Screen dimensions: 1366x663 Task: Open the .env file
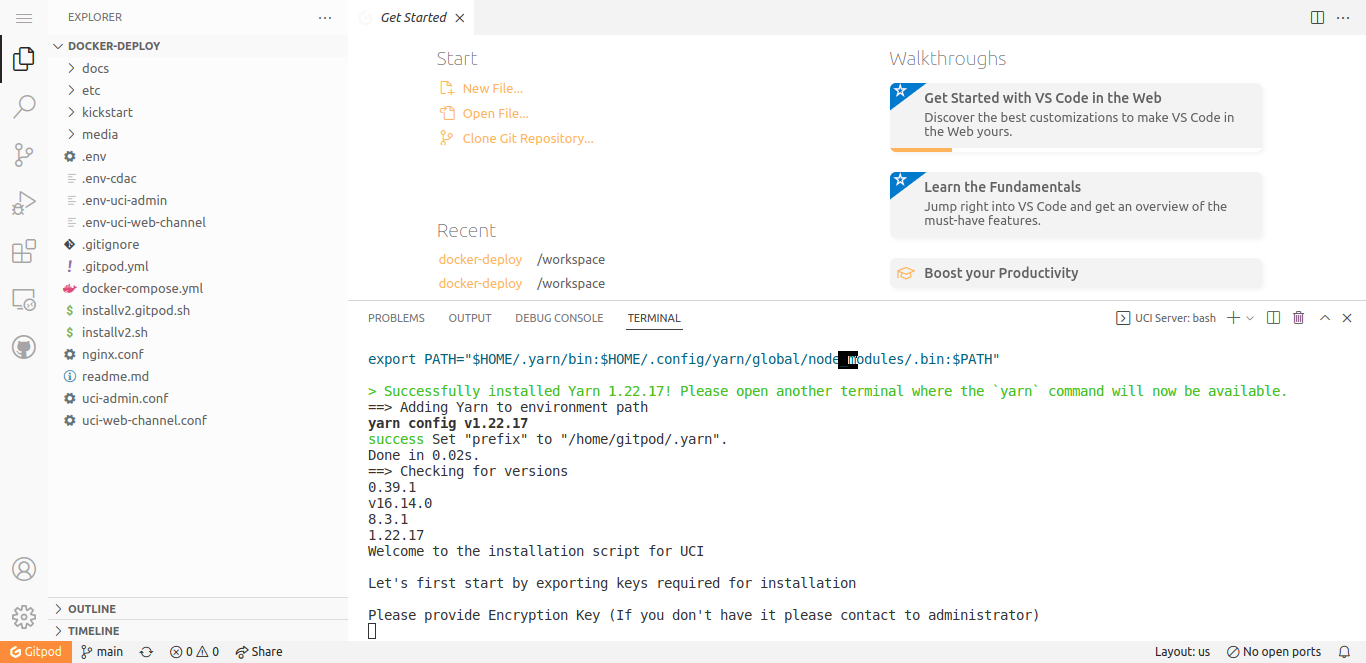(x=198, y=156)
